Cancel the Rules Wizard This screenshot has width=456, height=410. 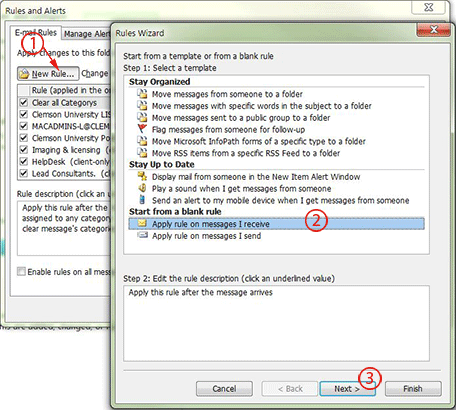[224, 389]
